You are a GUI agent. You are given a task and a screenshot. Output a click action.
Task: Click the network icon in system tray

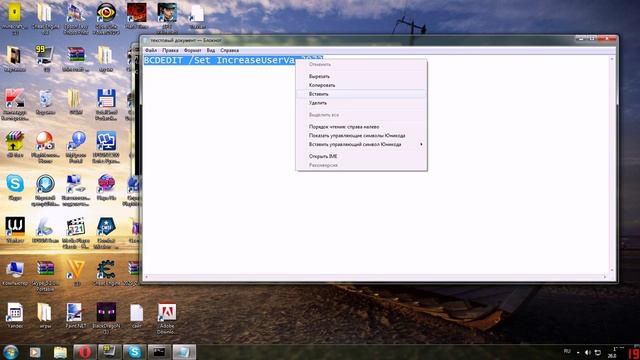coord(598,352)
